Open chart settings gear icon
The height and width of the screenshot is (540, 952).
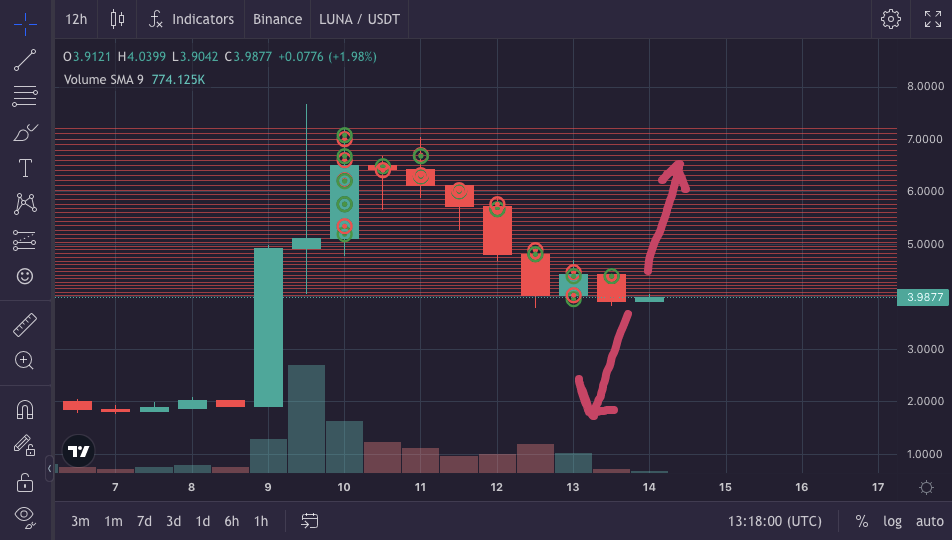890,19
